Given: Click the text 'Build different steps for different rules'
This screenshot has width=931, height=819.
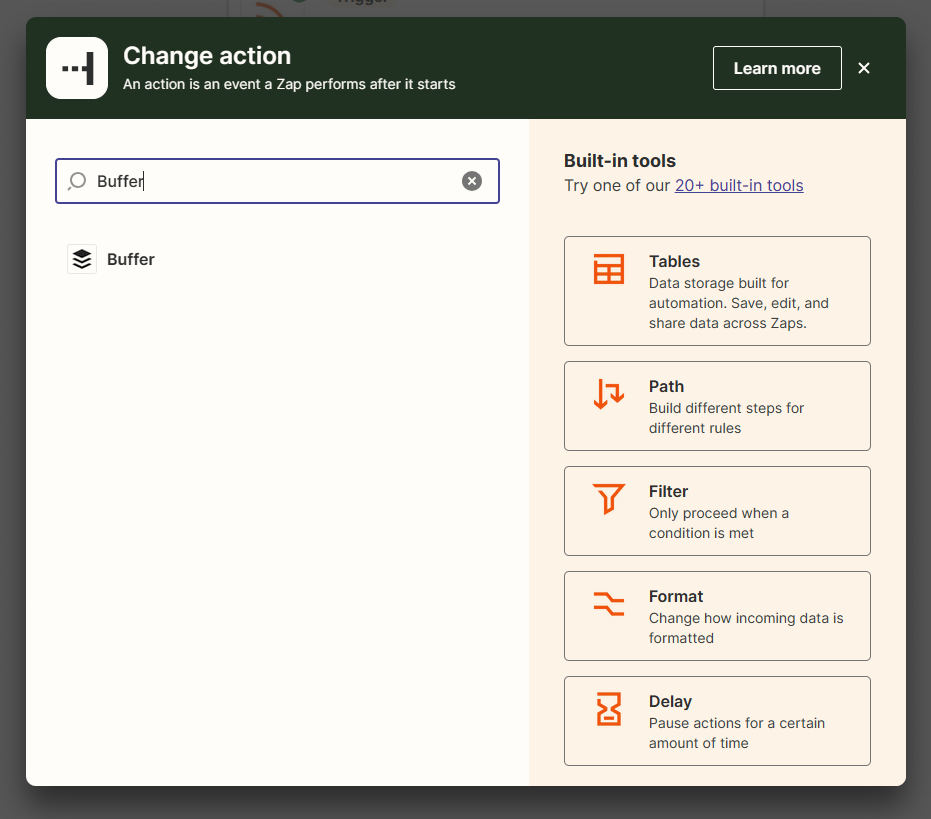Looking at the screenshot, I should (x=726, y=418).
